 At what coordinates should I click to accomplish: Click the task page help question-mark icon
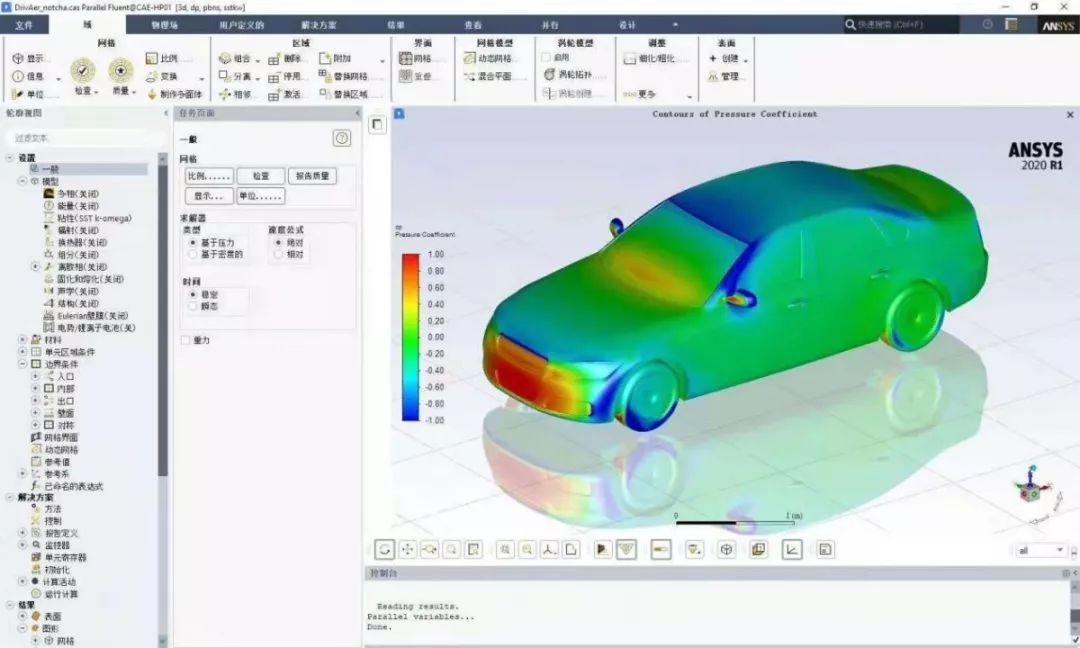342,138
